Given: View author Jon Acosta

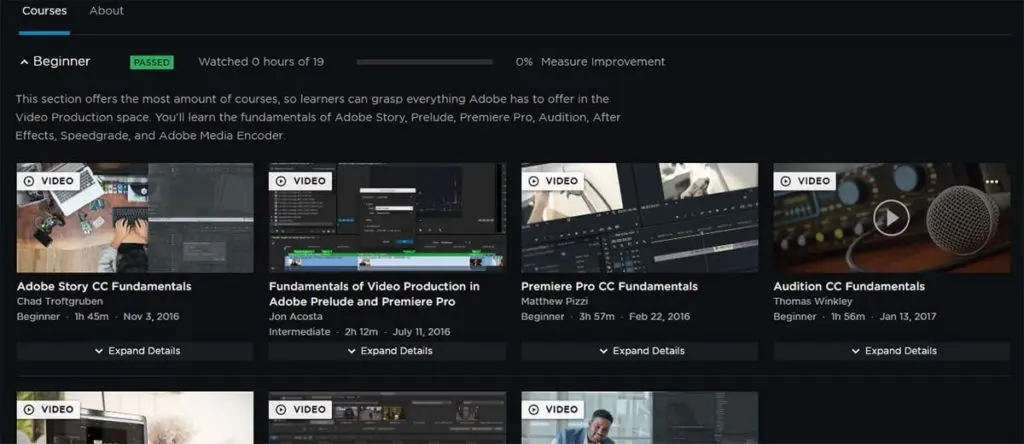Looking at the screenshot, I should (296, 317).
